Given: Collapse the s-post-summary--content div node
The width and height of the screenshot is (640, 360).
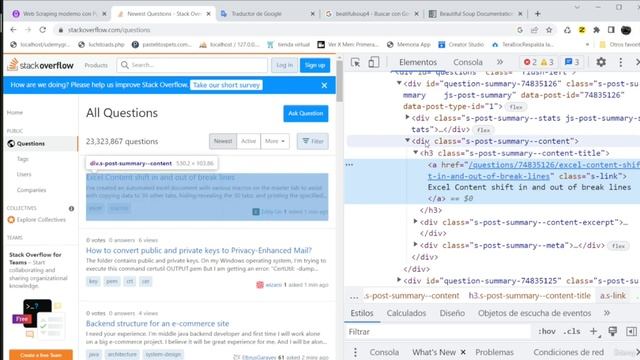Looking at the screenshot, I should [x=407, y=140].
